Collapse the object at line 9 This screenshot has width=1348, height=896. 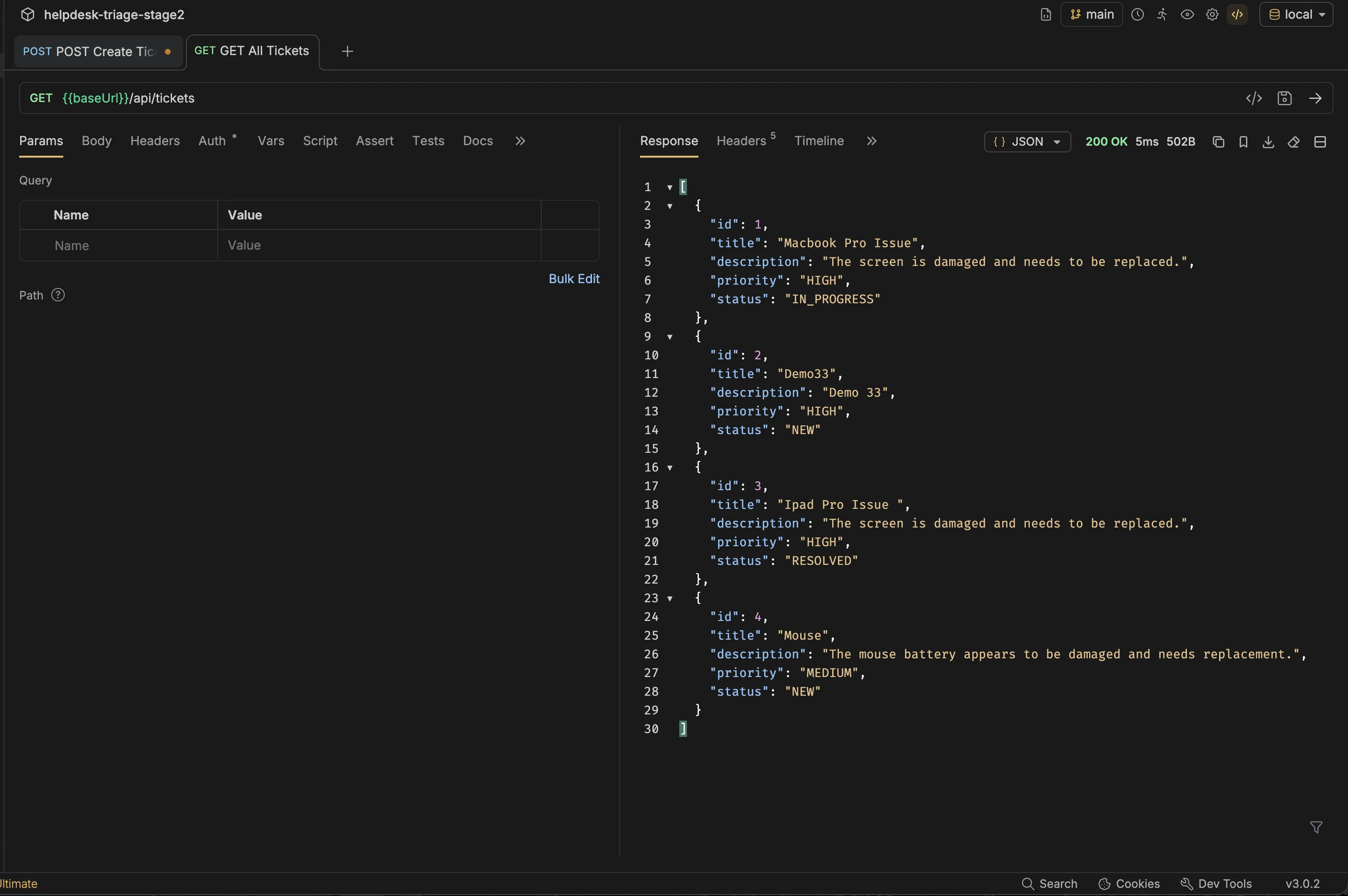(x=669, y=337)
